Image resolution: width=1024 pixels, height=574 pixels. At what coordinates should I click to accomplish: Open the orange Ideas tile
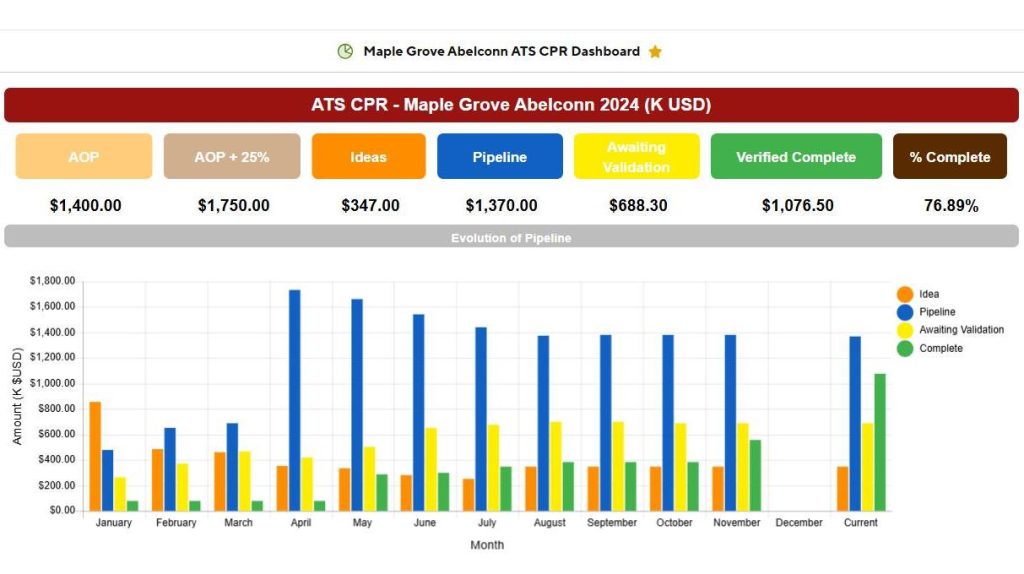click(368, 157)
